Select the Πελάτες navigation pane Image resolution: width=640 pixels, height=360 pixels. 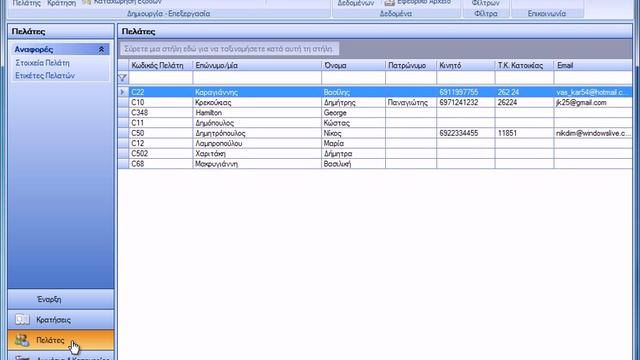tap(61, 340)
